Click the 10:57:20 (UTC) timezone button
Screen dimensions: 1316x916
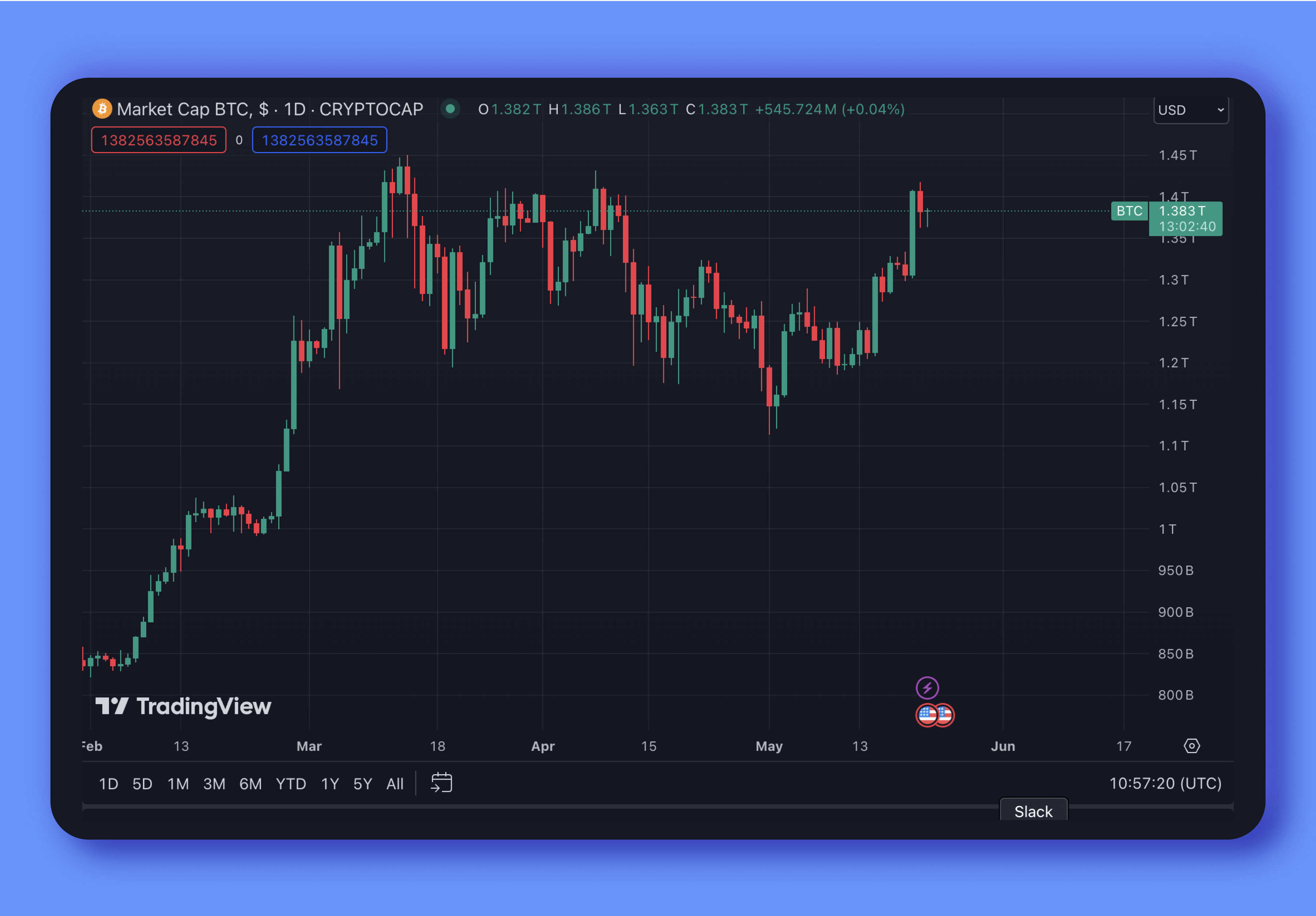1165,783
